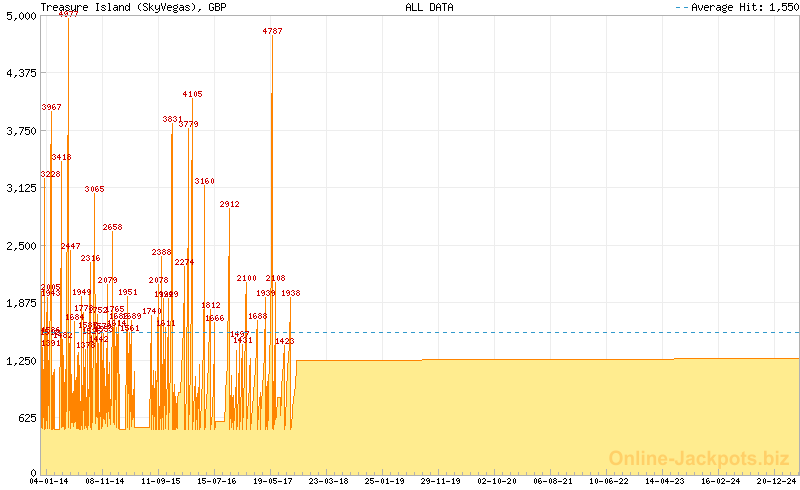
Task: Click the 2912 data point label
Action: pos(229,204)
